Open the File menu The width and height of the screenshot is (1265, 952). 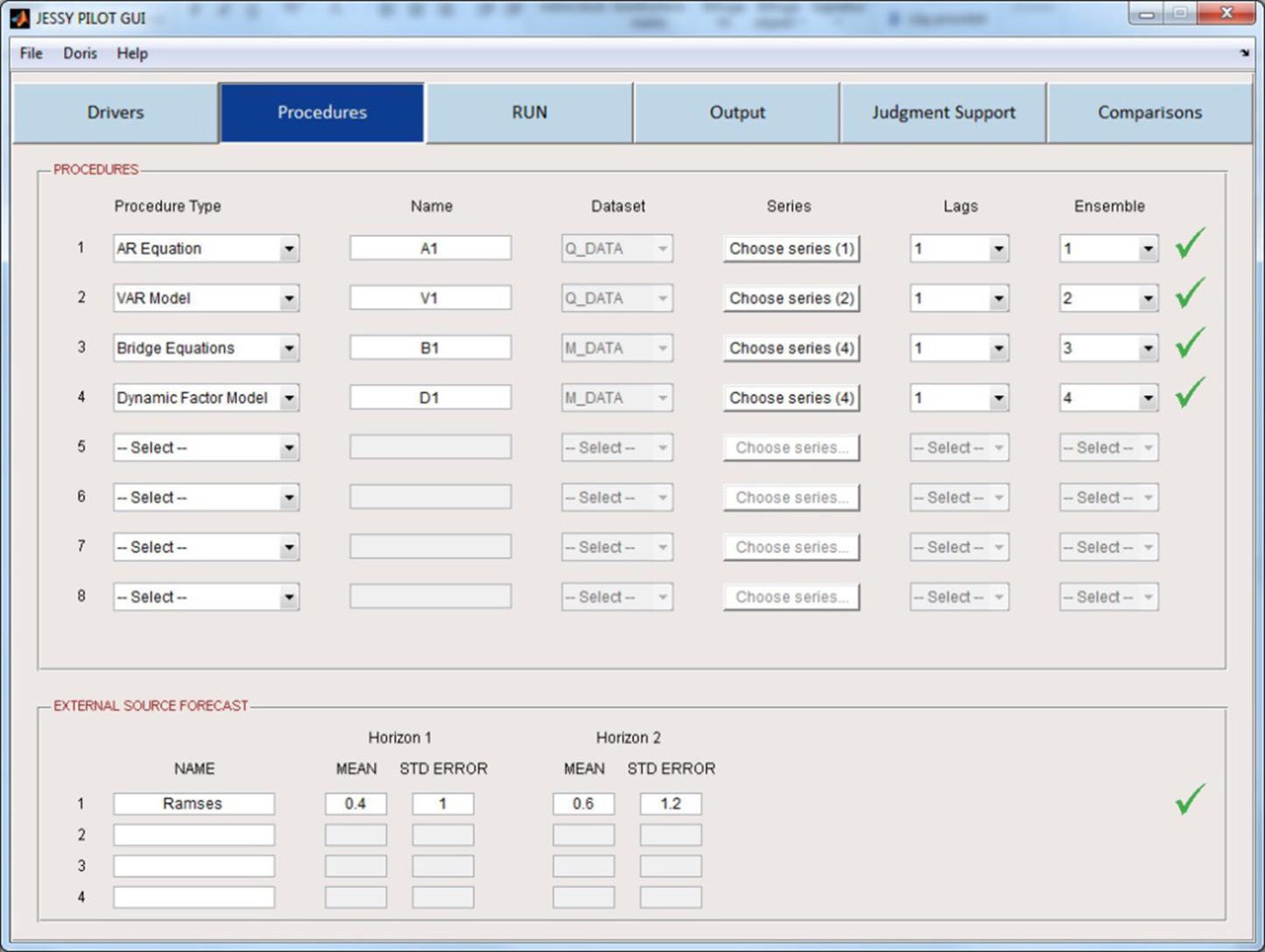pos(31,53)
